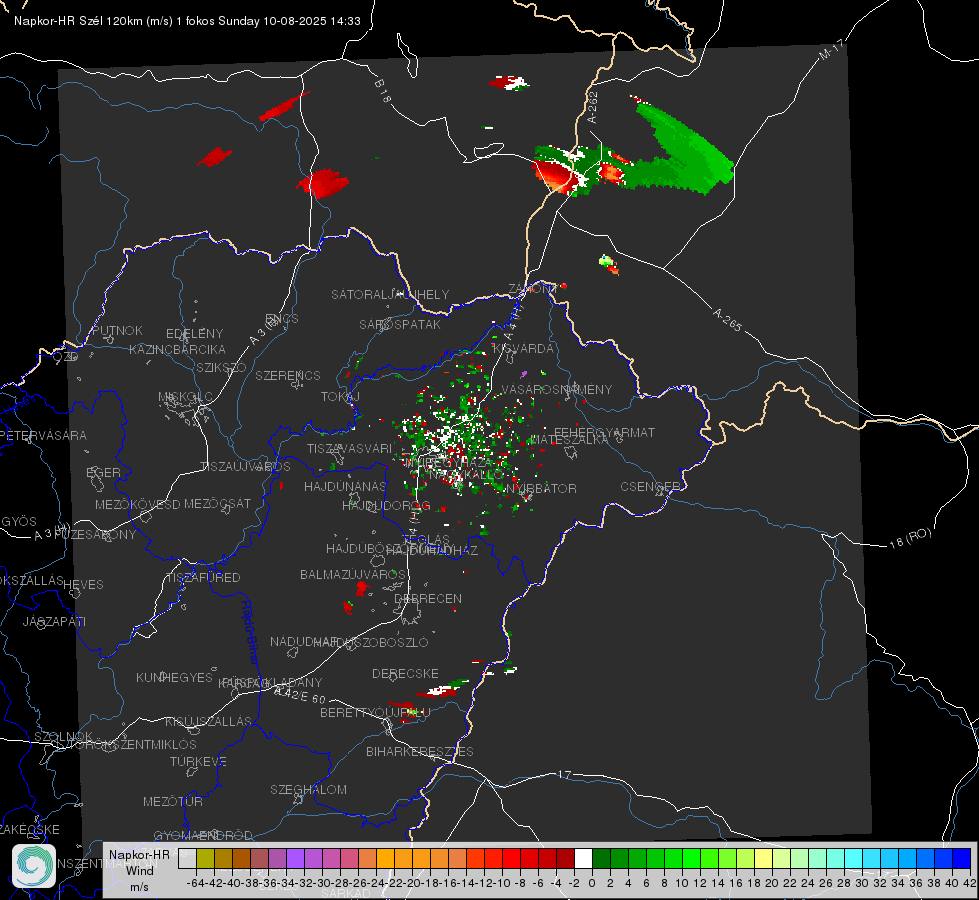
Task: Click the Hajdú-Bihar county label
Action: point(250,632)
